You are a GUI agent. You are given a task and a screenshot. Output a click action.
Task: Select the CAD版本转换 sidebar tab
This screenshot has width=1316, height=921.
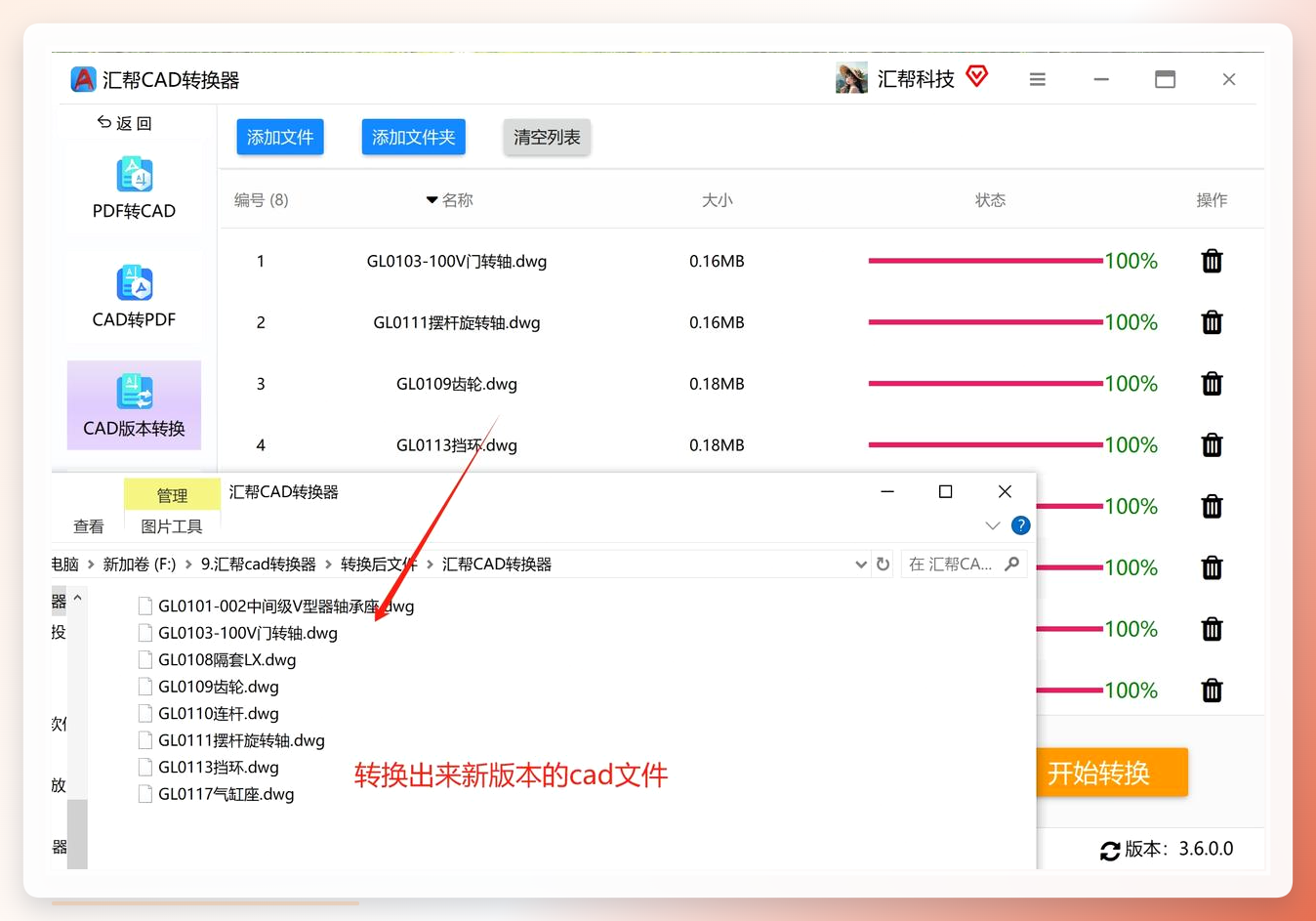tap(134, 405)
